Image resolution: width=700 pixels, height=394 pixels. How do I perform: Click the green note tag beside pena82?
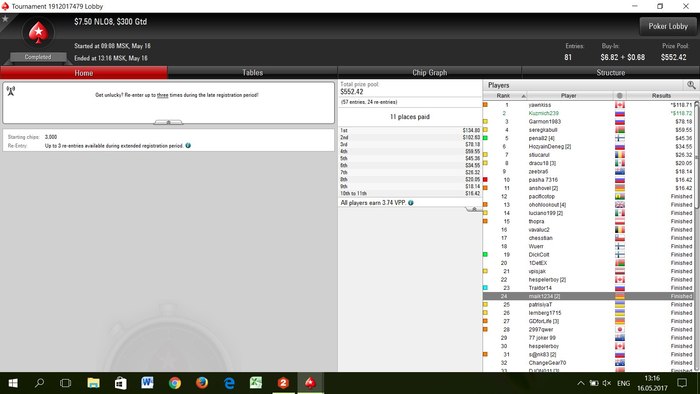[485, 138]
